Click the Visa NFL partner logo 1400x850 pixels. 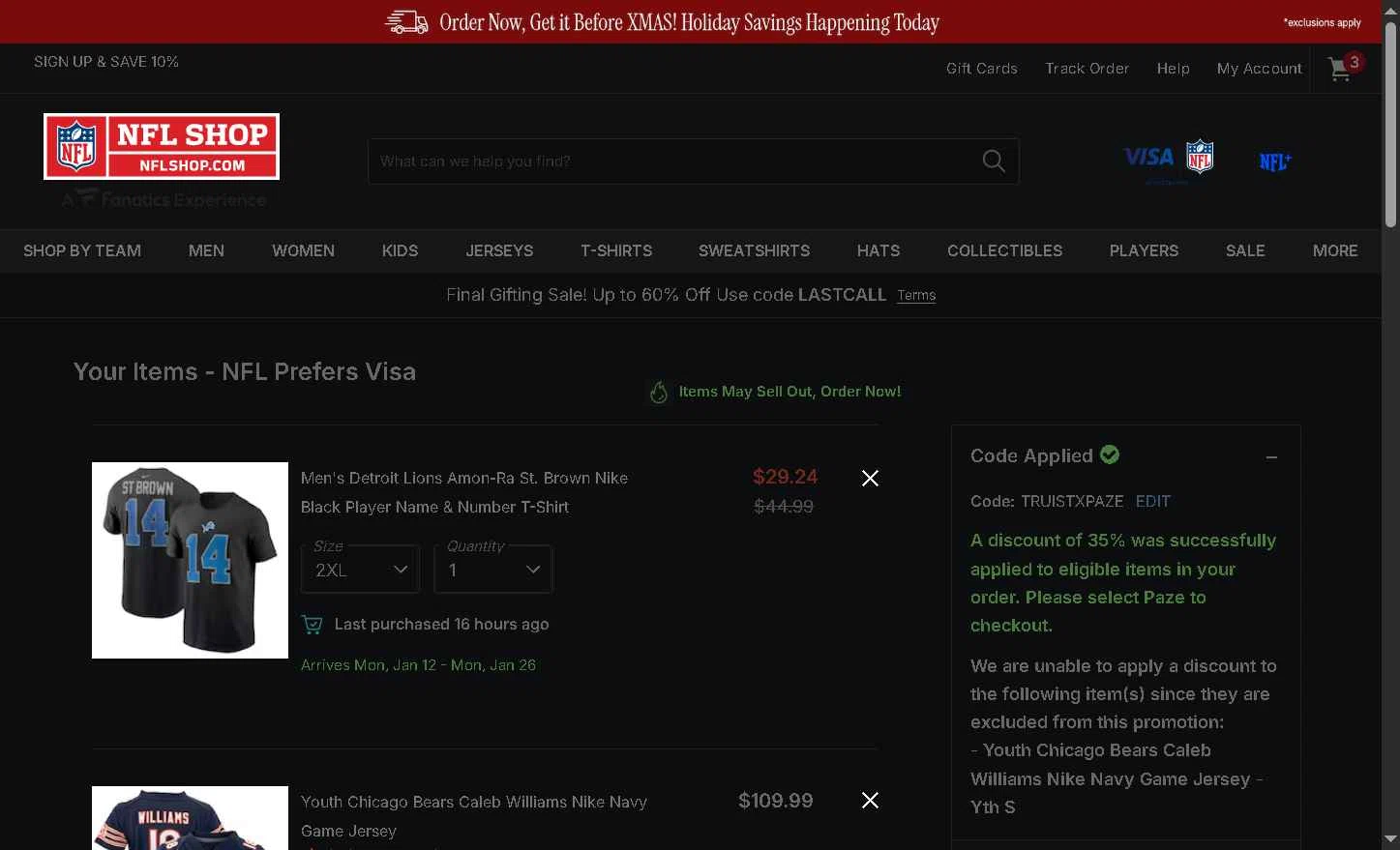[1168, 158]
